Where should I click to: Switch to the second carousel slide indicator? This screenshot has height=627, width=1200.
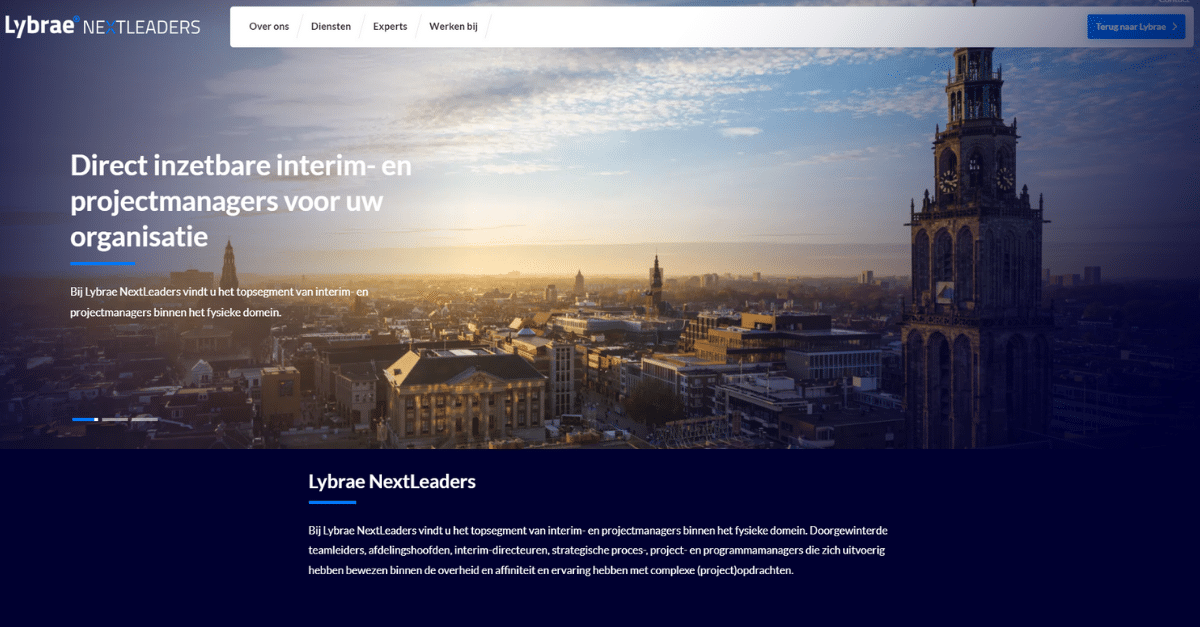[x=114, y=419]
